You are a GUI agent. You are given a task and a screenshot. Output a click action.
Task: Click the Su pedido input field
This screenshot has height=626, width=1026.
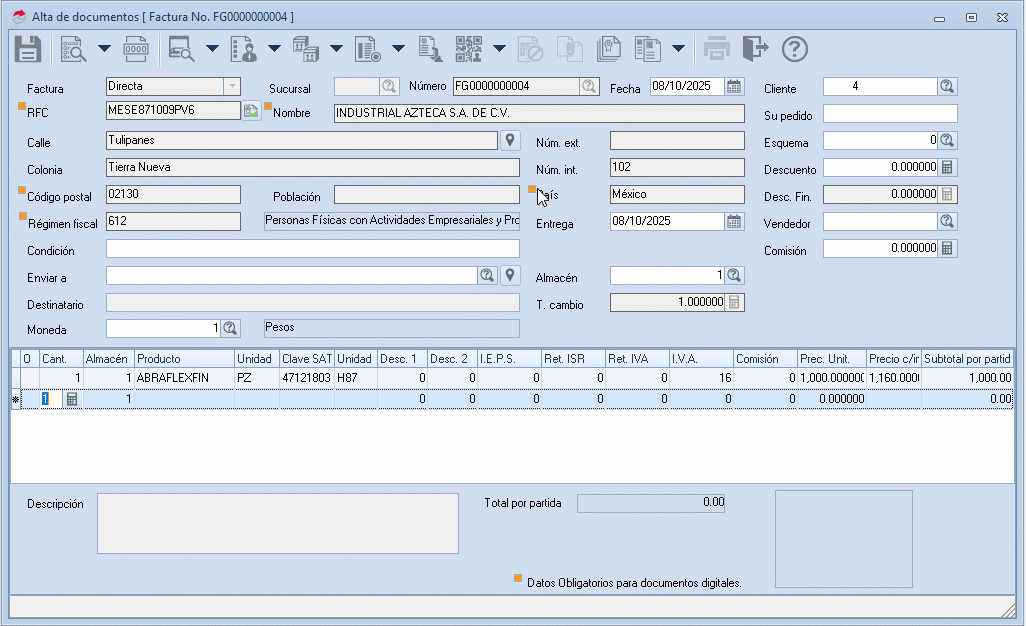click(x=890, y=114)
